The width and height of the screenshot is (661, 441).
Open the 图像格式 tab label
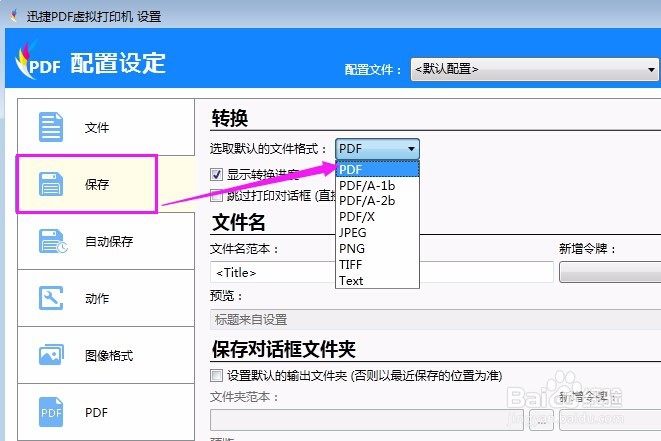[109, 355]
